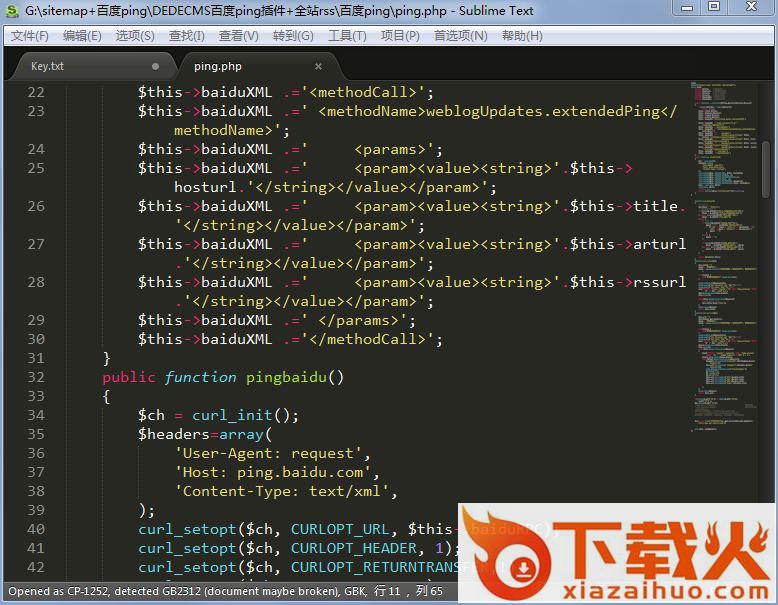This screenshot has width=778, height=605.
Task: Click the 'User-Agent: request' string
Action: pos(268,453)
